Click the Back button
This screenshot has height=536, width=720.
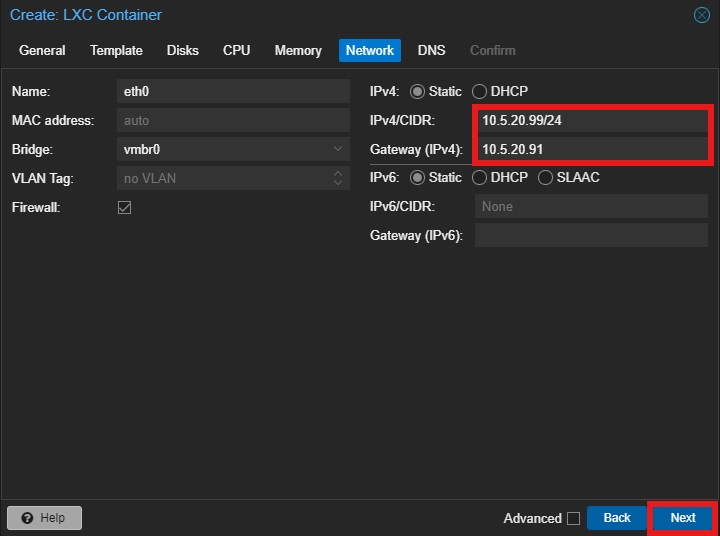tap(617, 518)
